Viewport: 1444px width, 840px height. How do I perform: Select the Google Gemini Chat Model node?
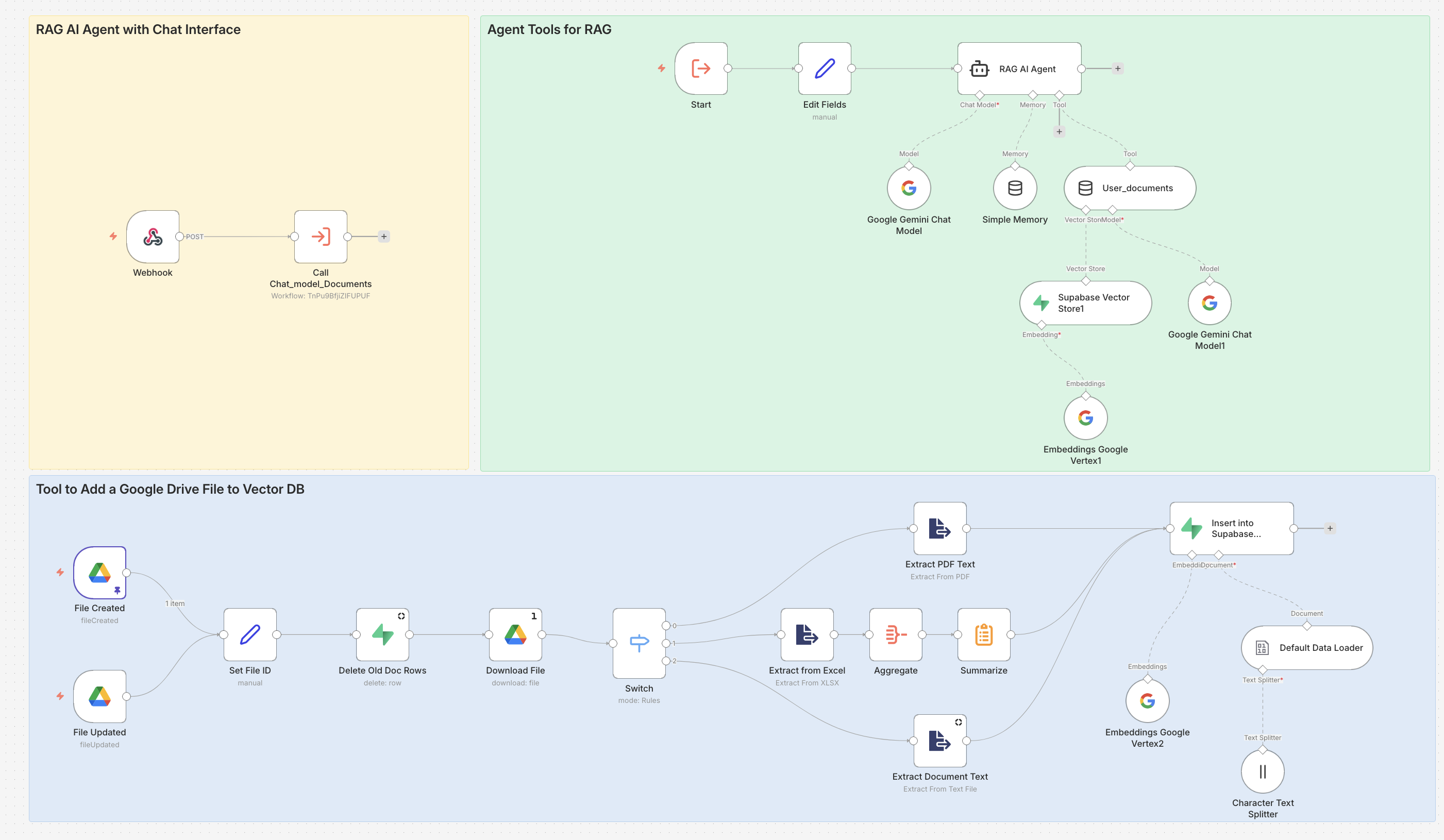click(x=909, y=188)
